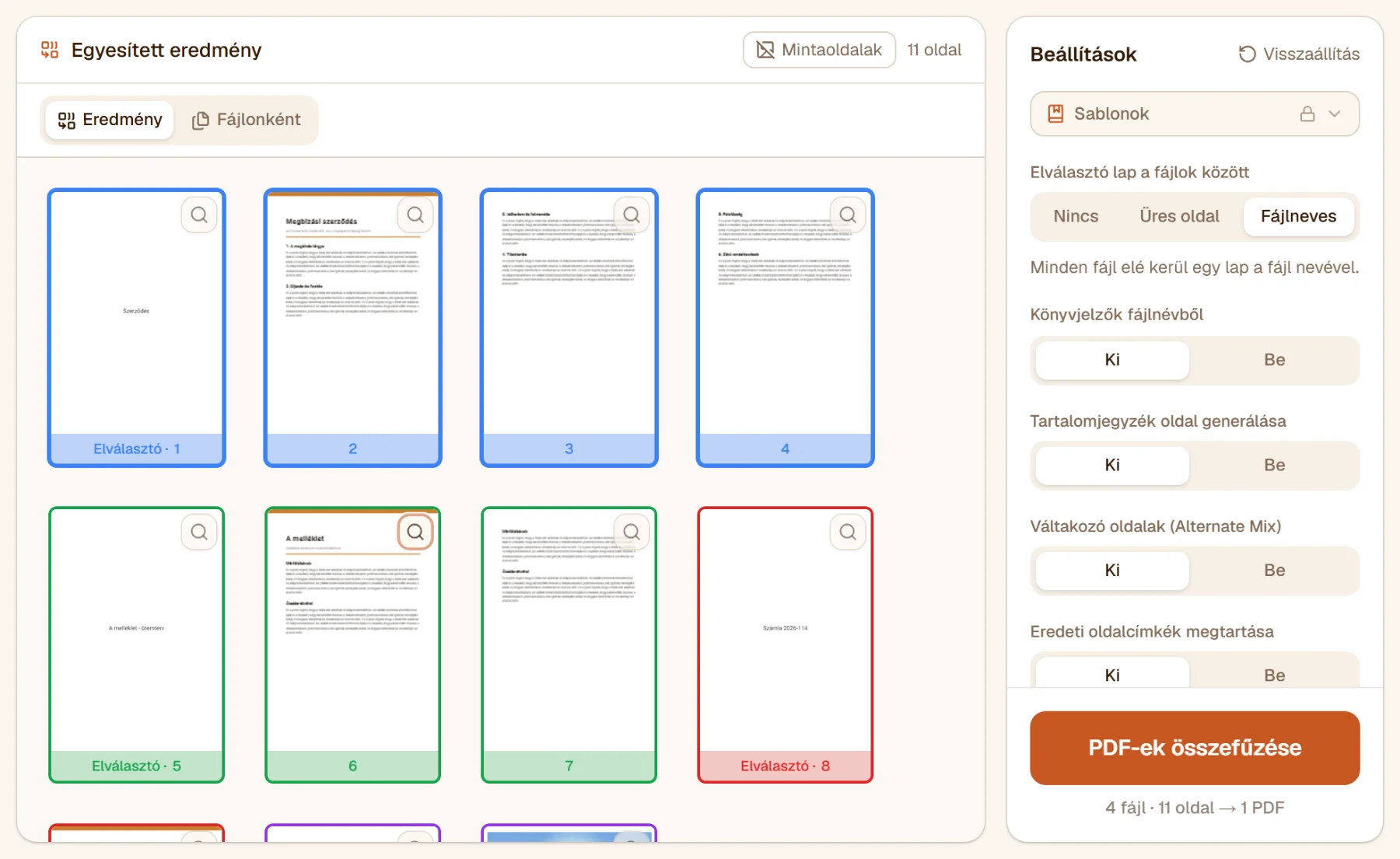Select the Eredmény tab
Image resolution: width=1400 pixels, height=859 pixels.
[x=110, y=120]
